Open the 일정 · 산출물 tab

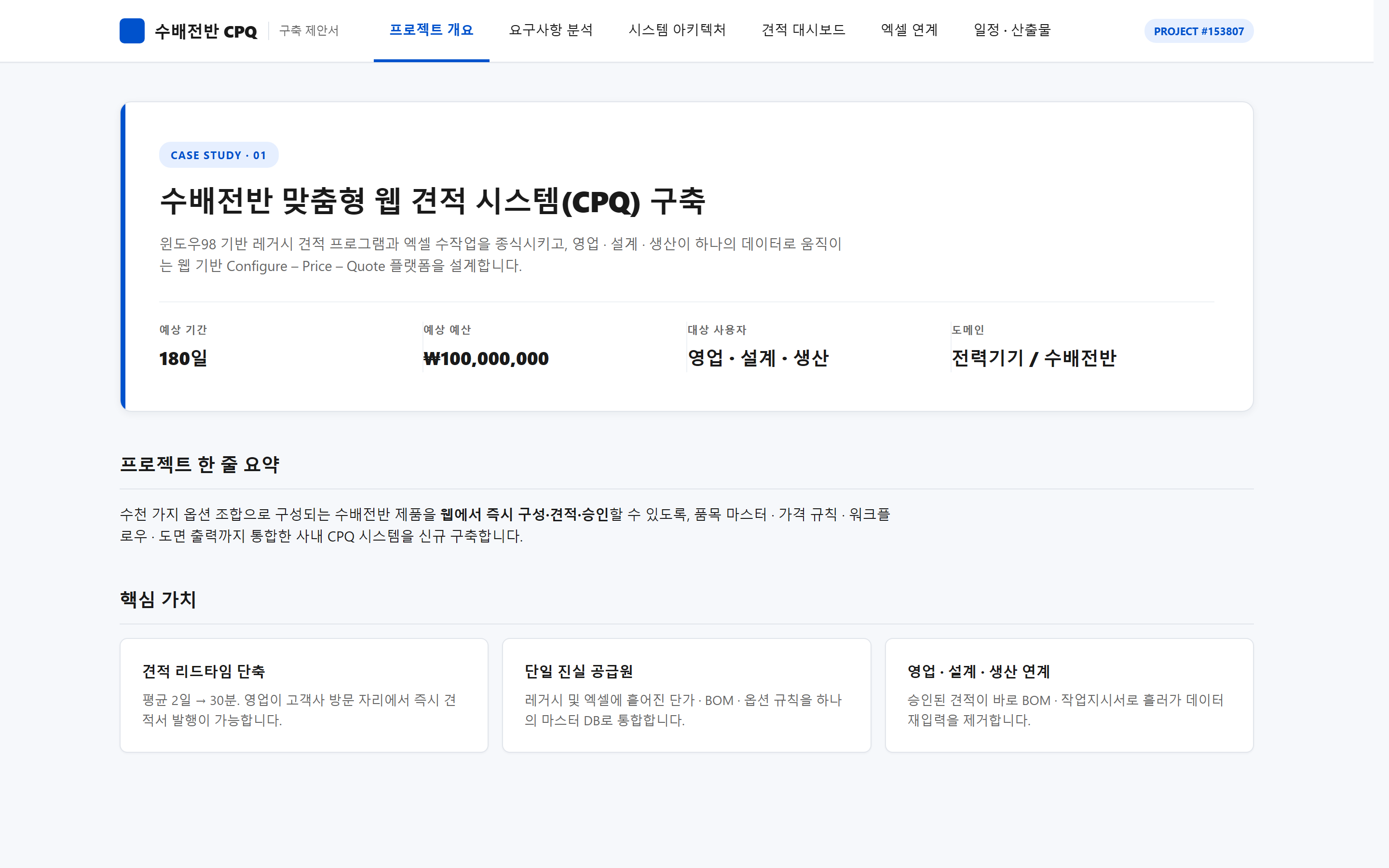[1012, 30]
